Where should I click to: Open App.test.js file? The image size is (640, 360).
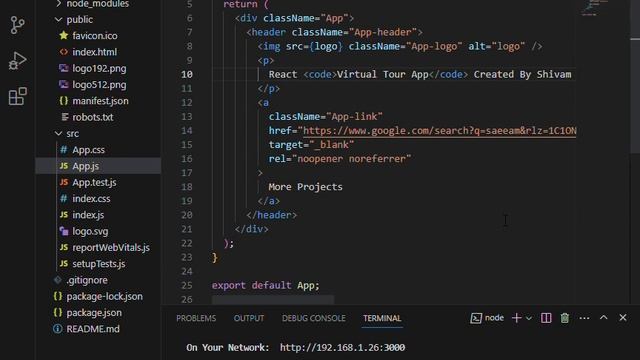94,182
